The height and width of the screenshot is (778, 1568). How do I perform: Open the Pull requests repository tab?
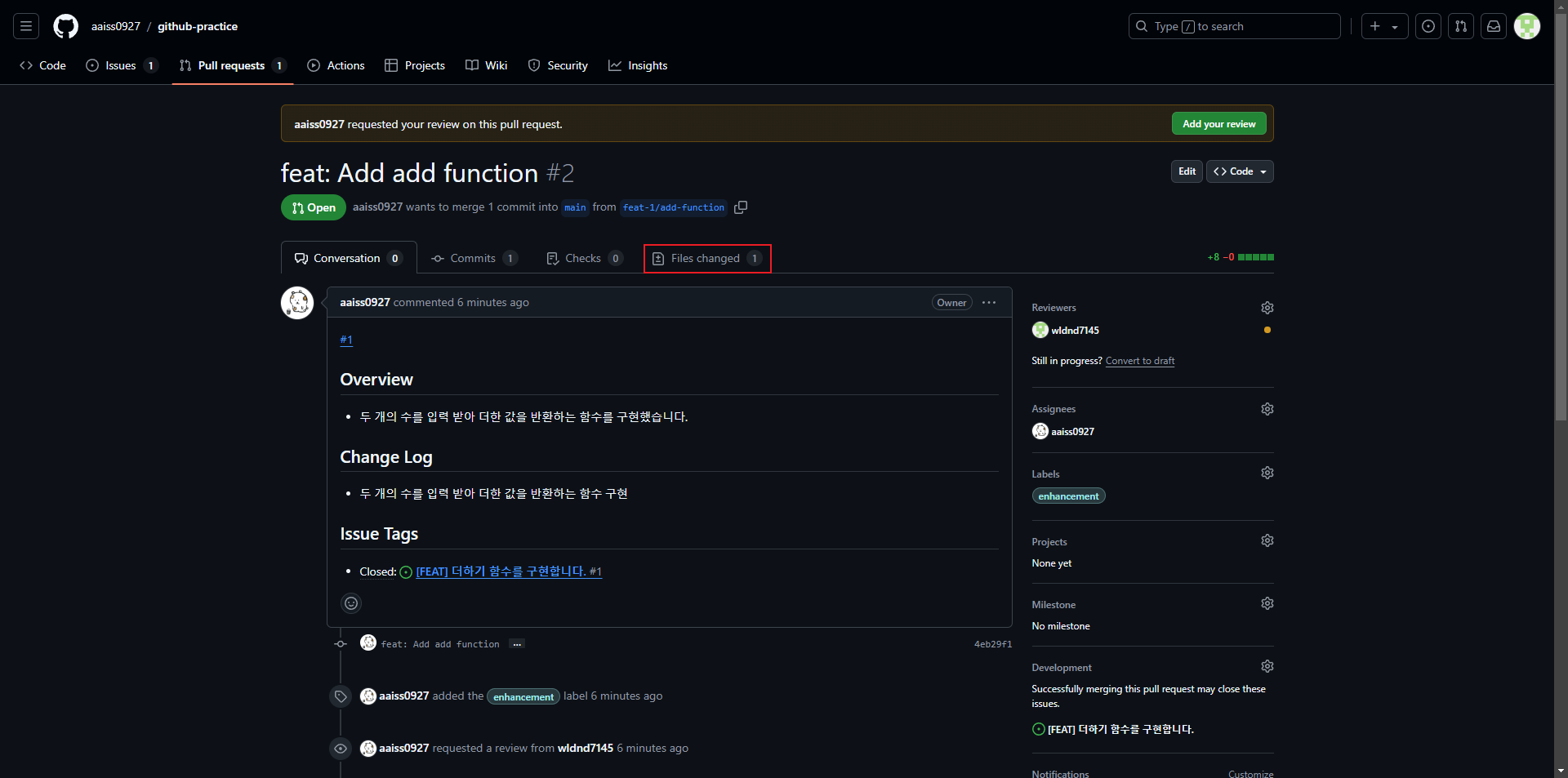pyautogui.click(x=232, y=65)
